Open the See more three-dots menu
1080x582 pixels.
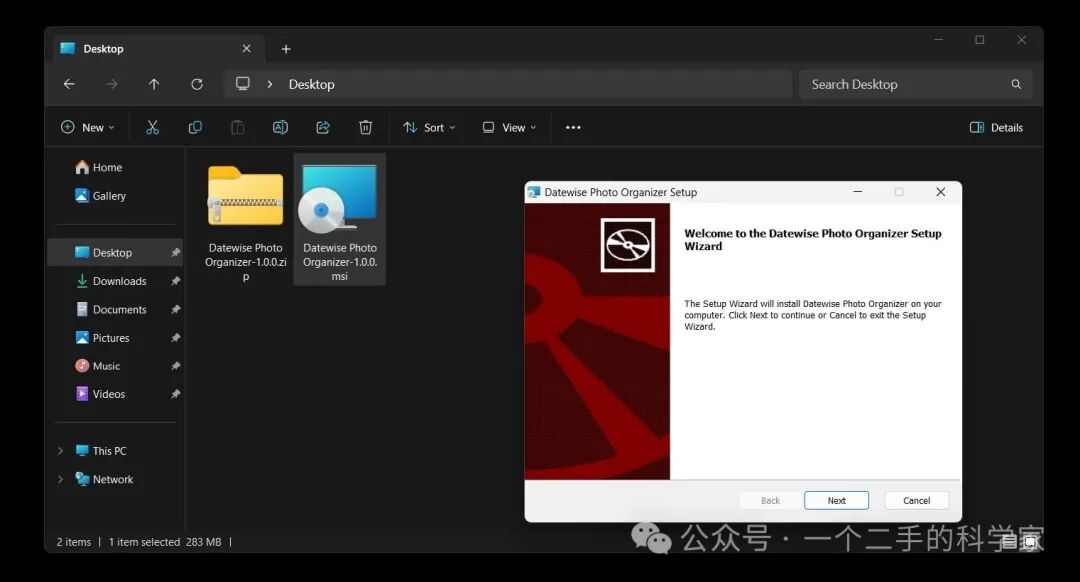coord(573,127)
